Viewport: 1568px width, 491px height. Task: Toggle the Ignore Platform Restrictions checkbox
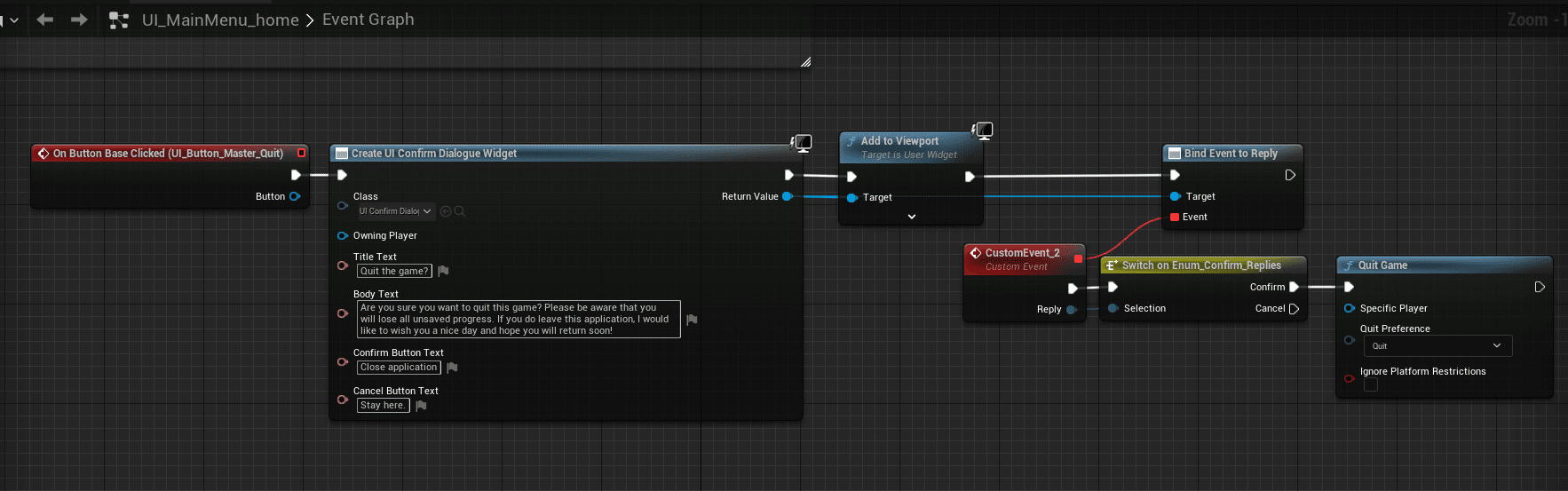(1371, 384)
